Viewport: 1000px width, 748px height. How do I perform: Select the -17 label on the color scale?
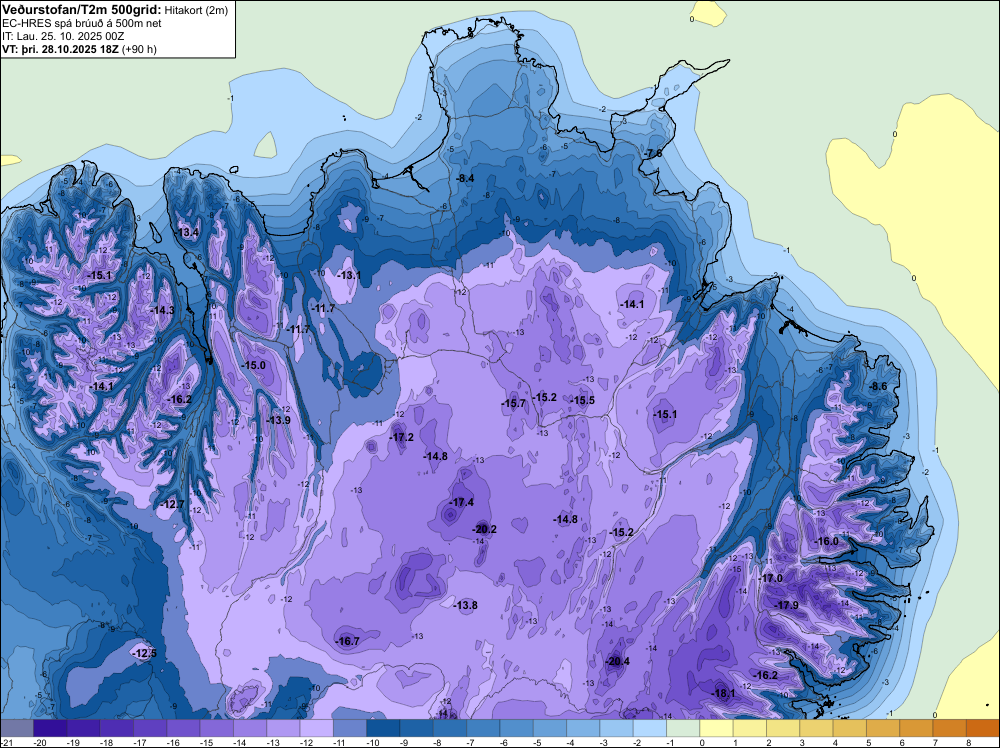pos(142,743)
